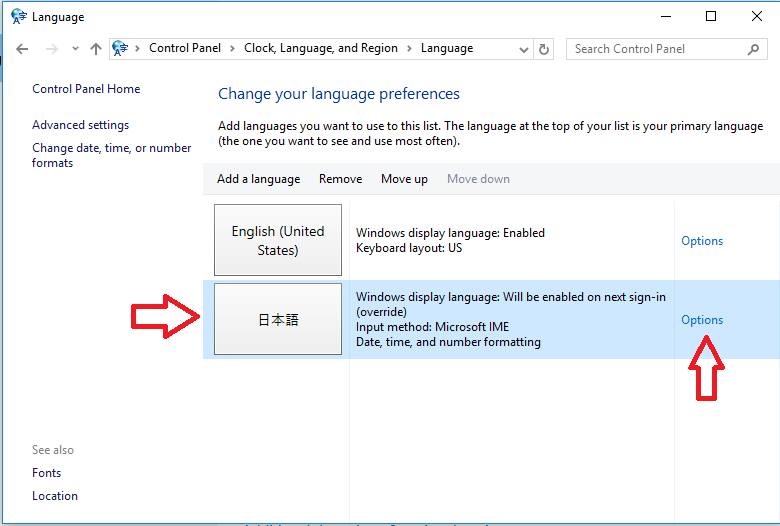Open Change date, time, or number formats
Viewport: 780px width, 526px height.
111,155
